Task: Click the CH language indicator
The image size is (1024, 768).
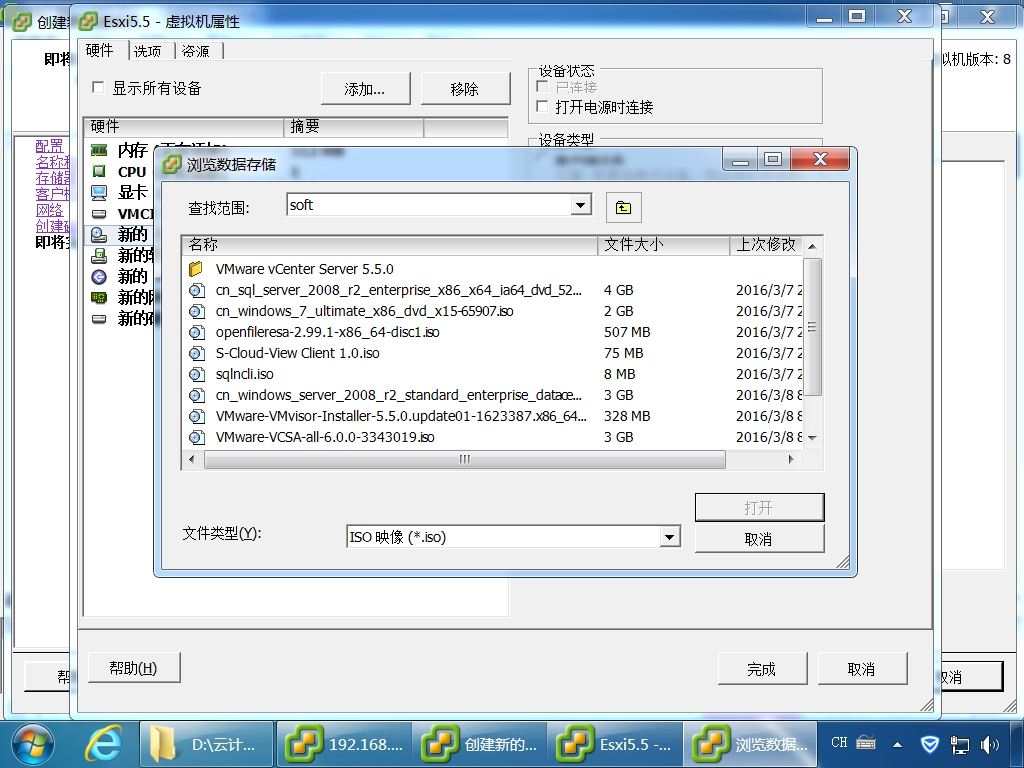Action: coord(839,743)
